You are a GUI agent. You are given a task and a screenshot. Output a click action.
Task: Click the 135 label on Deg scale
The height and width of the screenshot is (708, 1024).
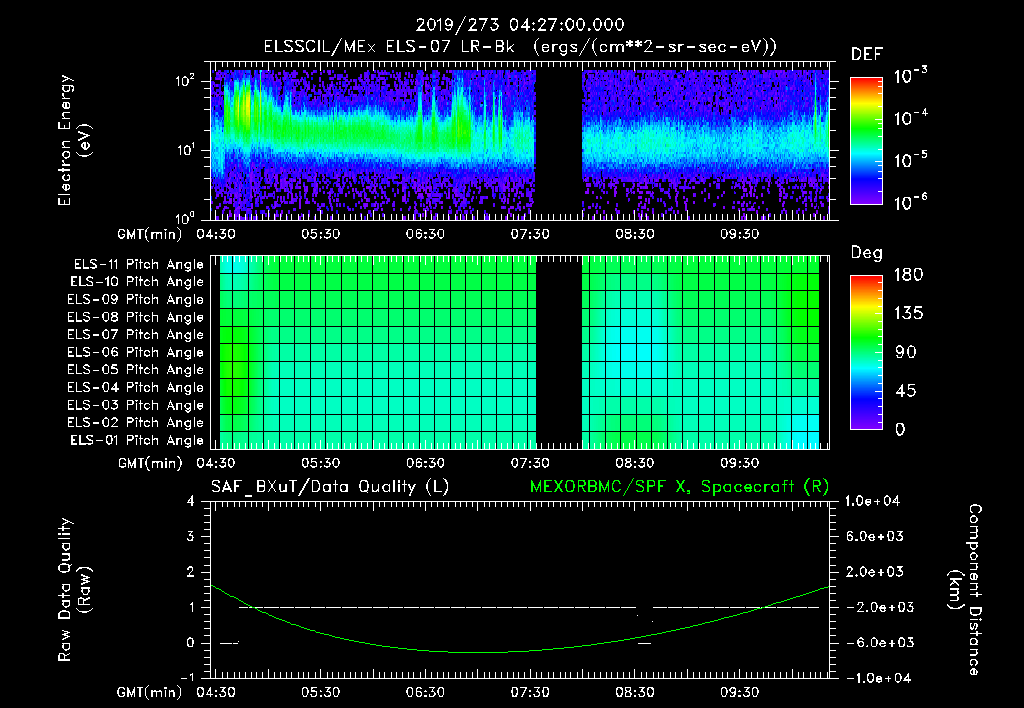908,314
